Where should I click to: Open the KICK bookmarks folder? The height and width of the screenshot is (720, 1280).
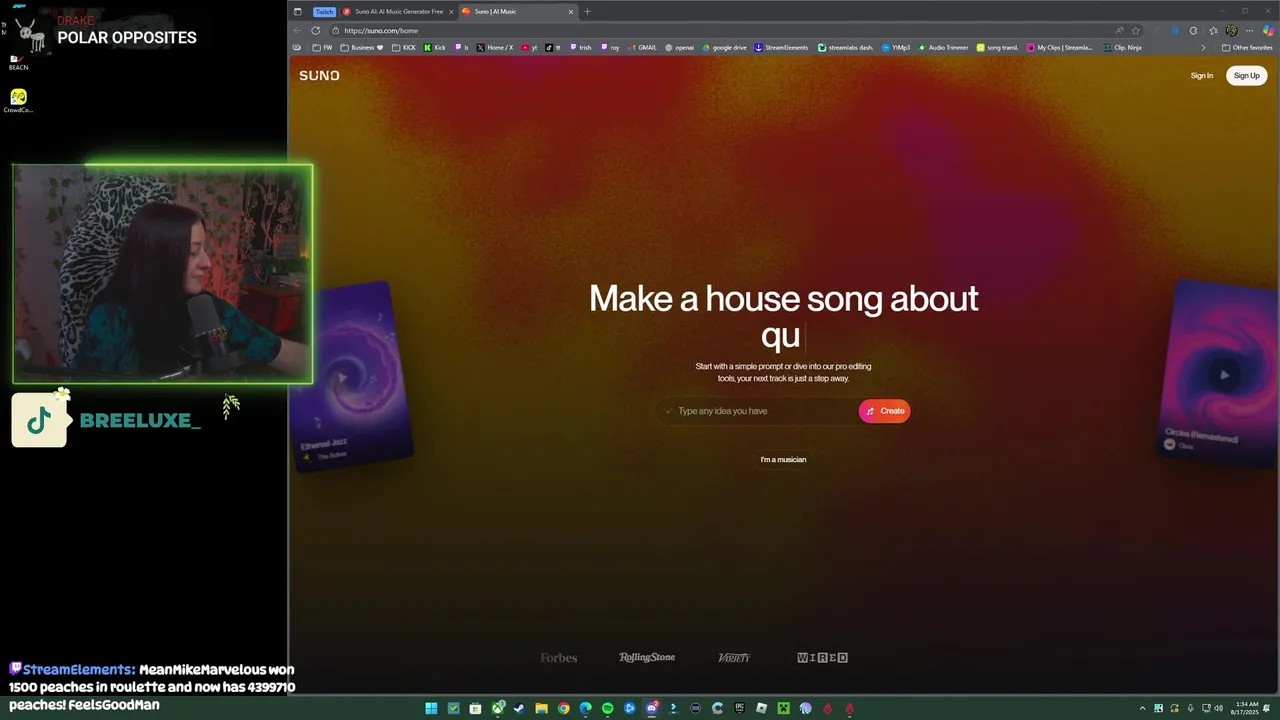pyautogui.click(x=404, y=47)
